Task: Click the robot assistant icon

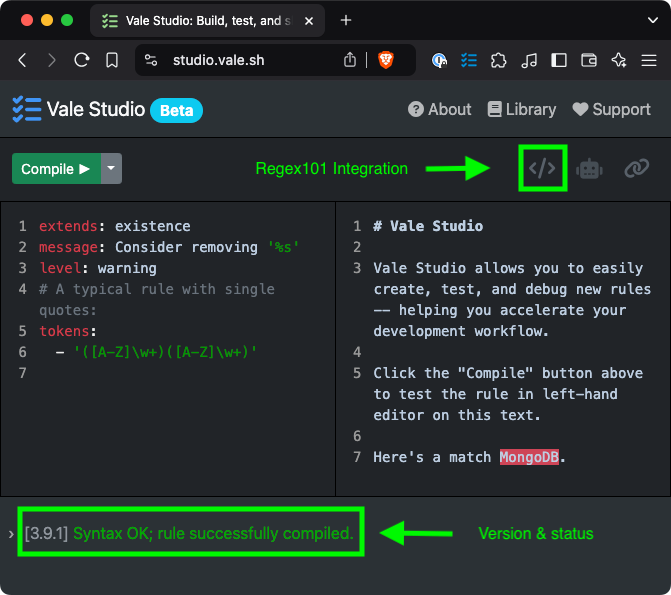Action: click(x=589, y=169)
